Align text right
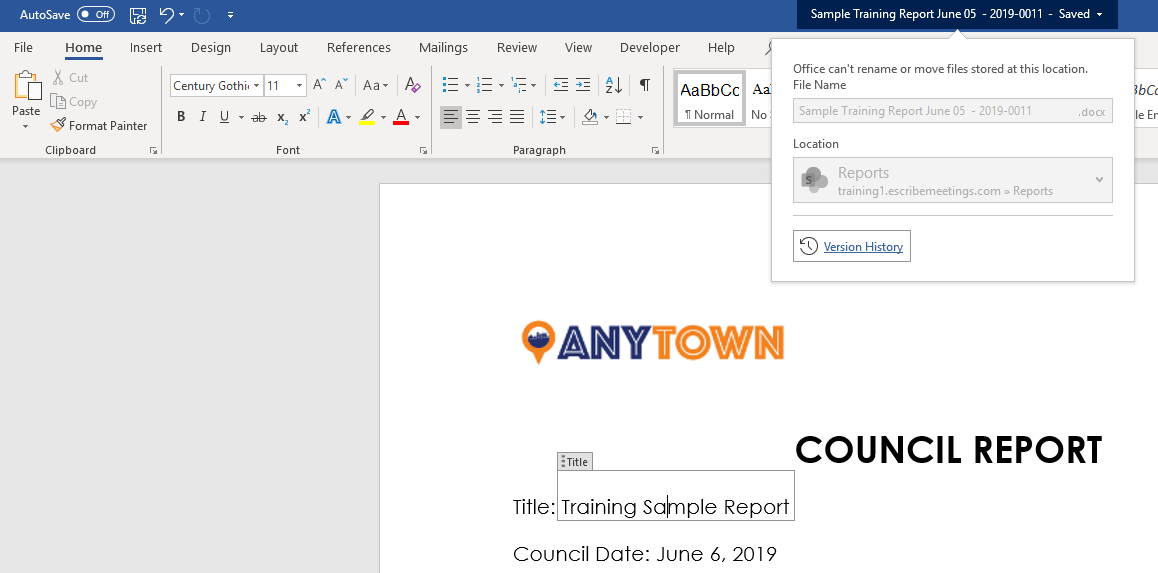The image size is (1158, 573). point(495,117)
